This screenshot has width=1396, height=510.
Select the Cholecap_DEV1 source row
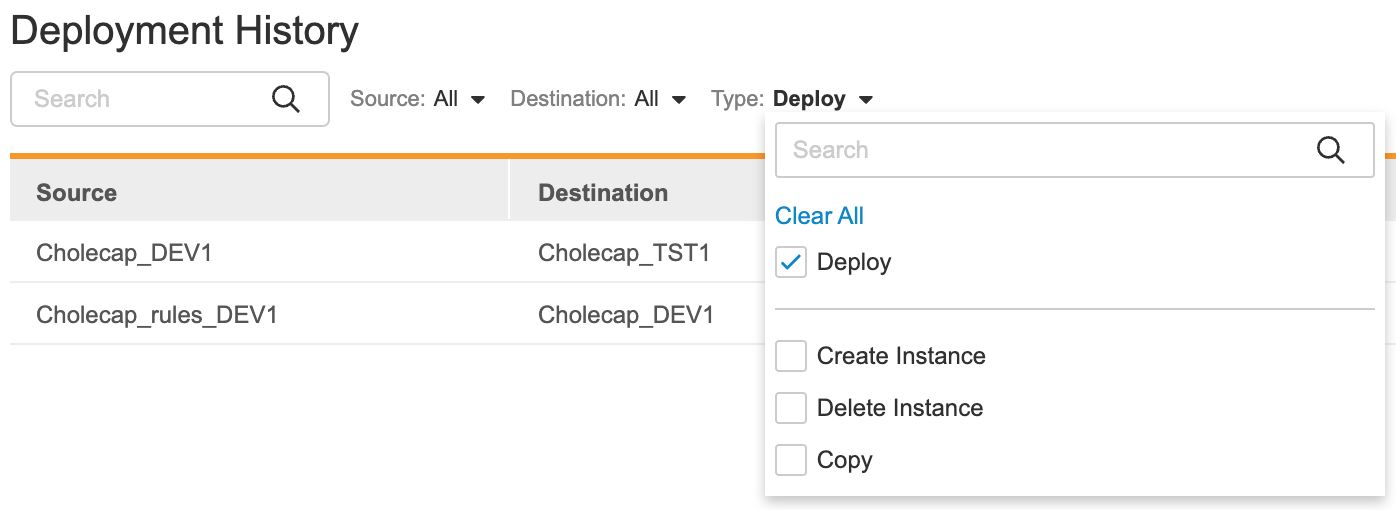(124, 253)
